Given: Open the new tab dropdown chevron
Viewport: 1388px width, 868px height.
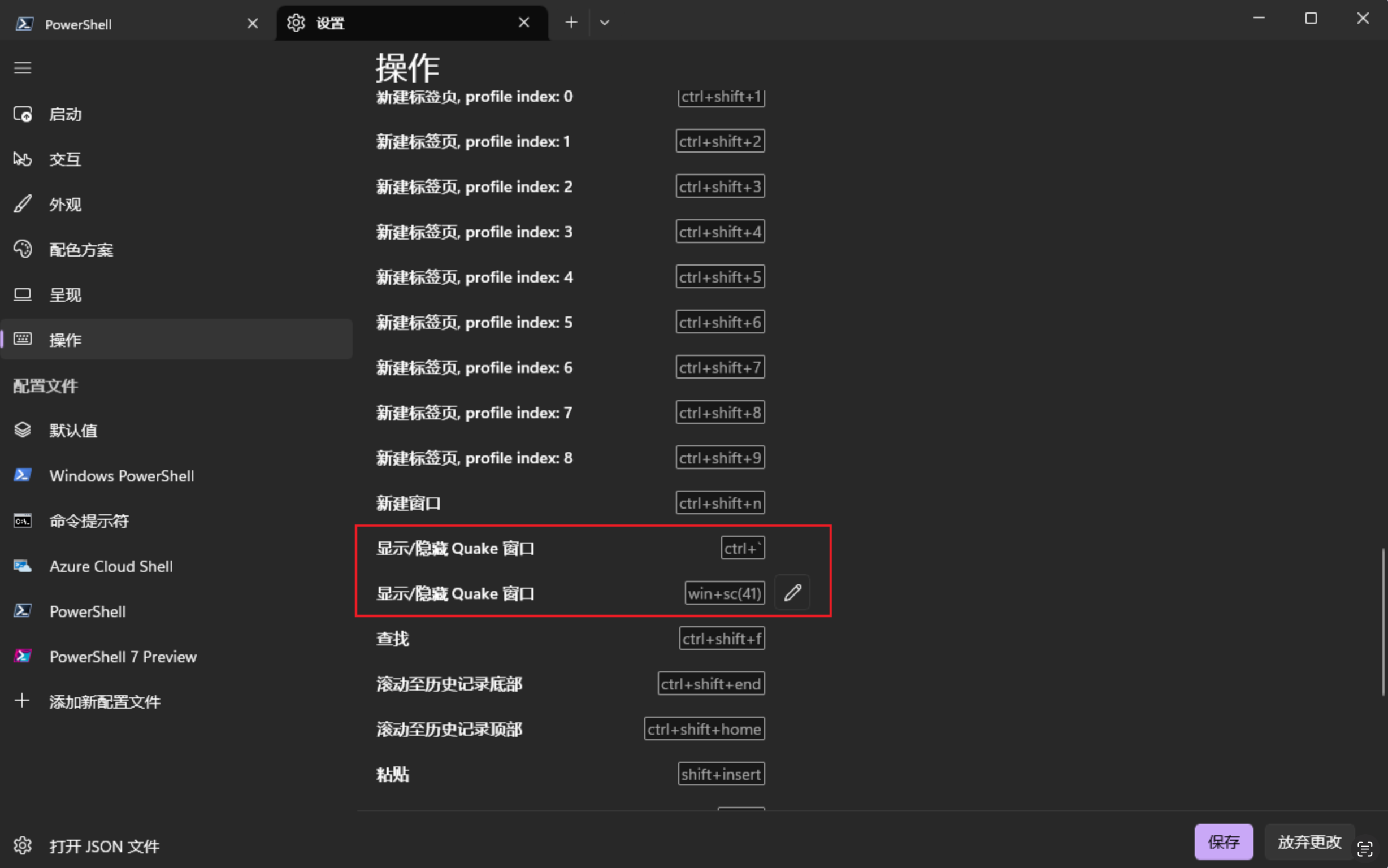Looking at the screenshot, I should 604,23.
